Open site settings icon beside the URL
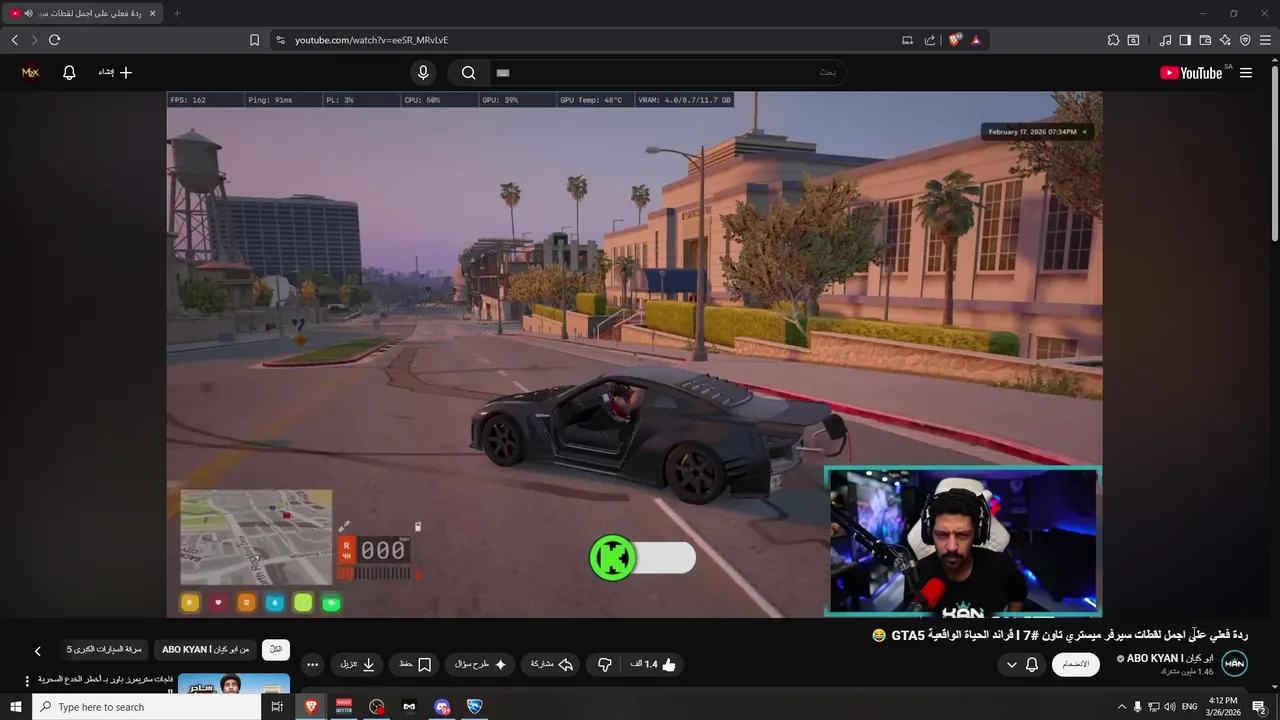The image size is (1280, 720). (x=280, y=40)
